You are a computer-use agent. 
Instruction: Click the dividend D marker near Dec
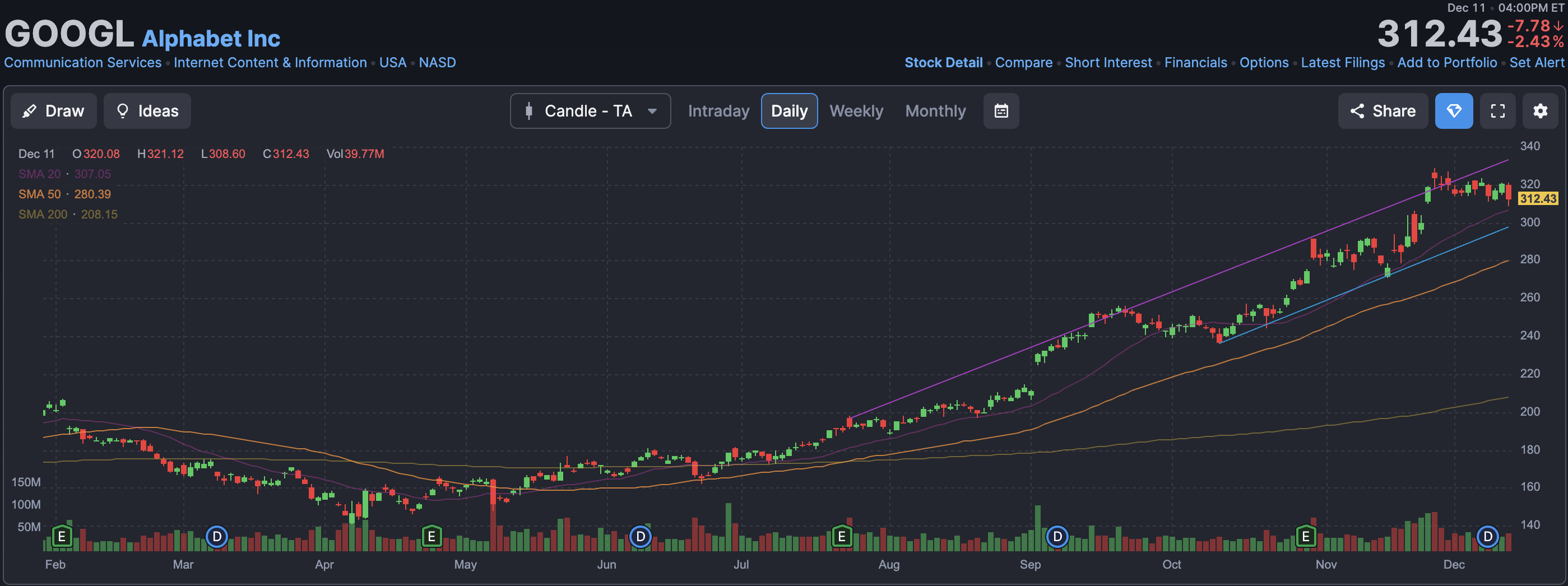click(x=1488, y=537)
